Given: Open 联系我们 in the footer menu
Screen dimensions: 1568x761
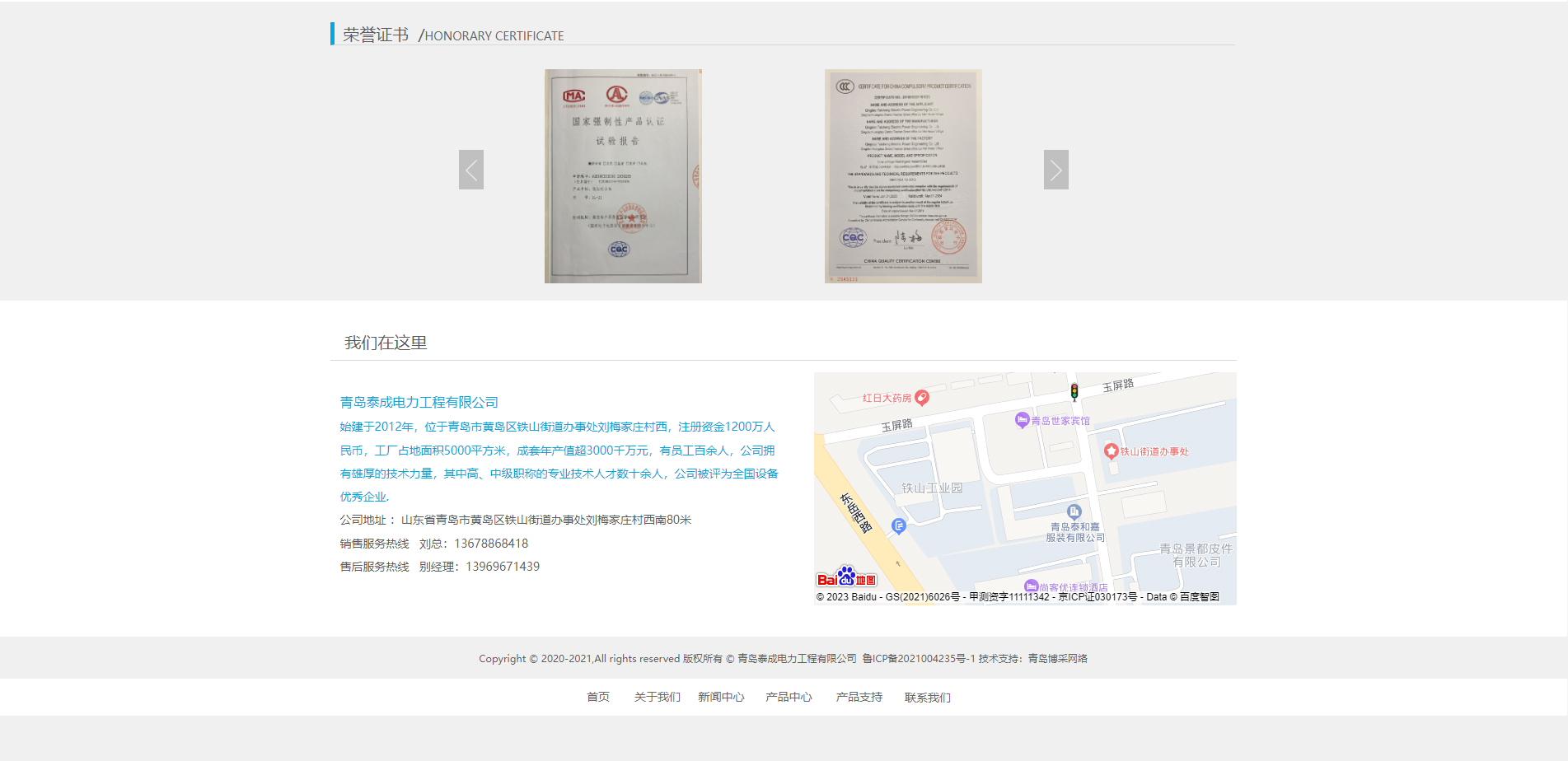Looking at the screenshot, I should (928, 697).
